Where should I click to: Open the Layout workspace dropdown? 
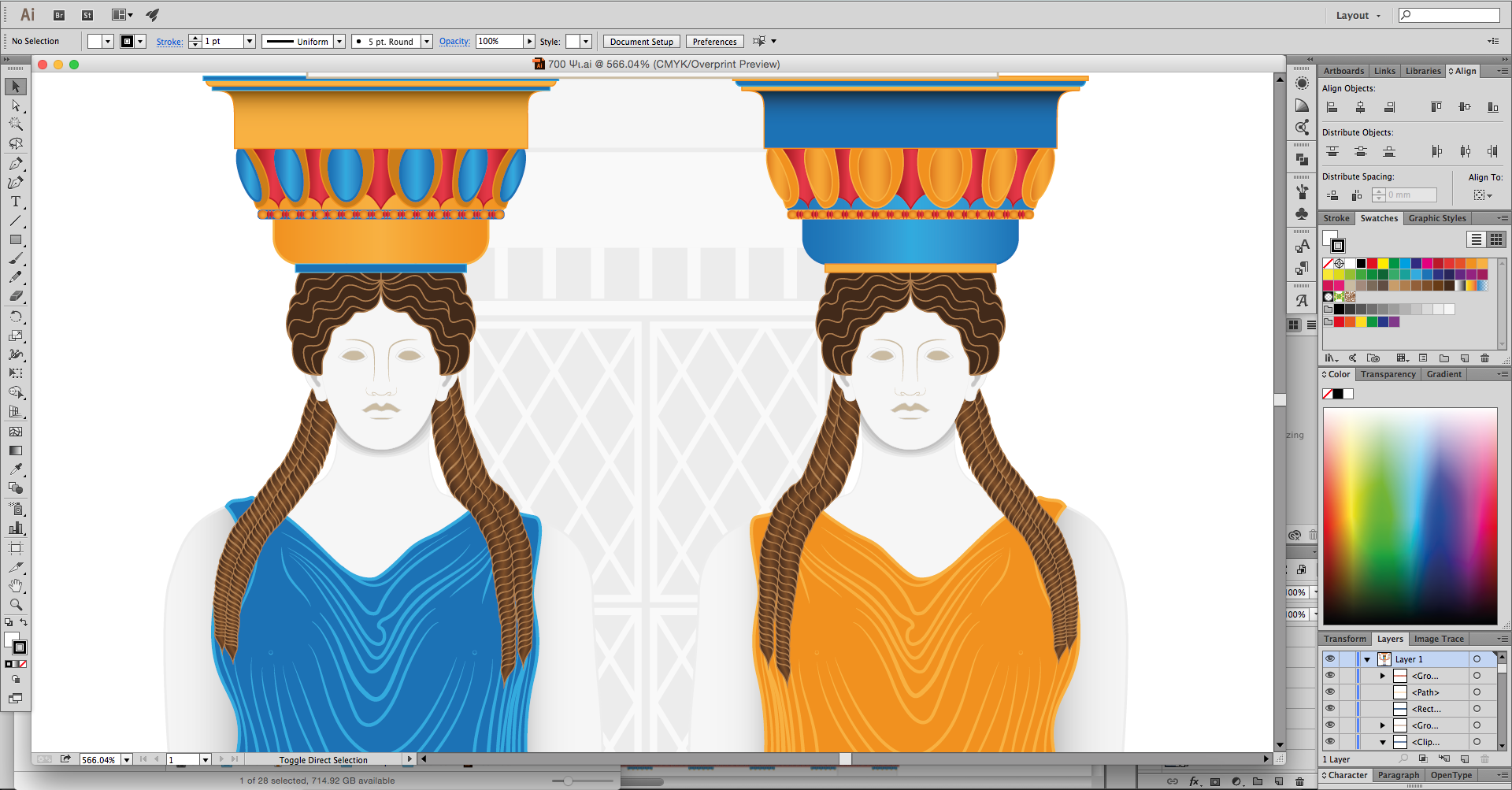1358,16
